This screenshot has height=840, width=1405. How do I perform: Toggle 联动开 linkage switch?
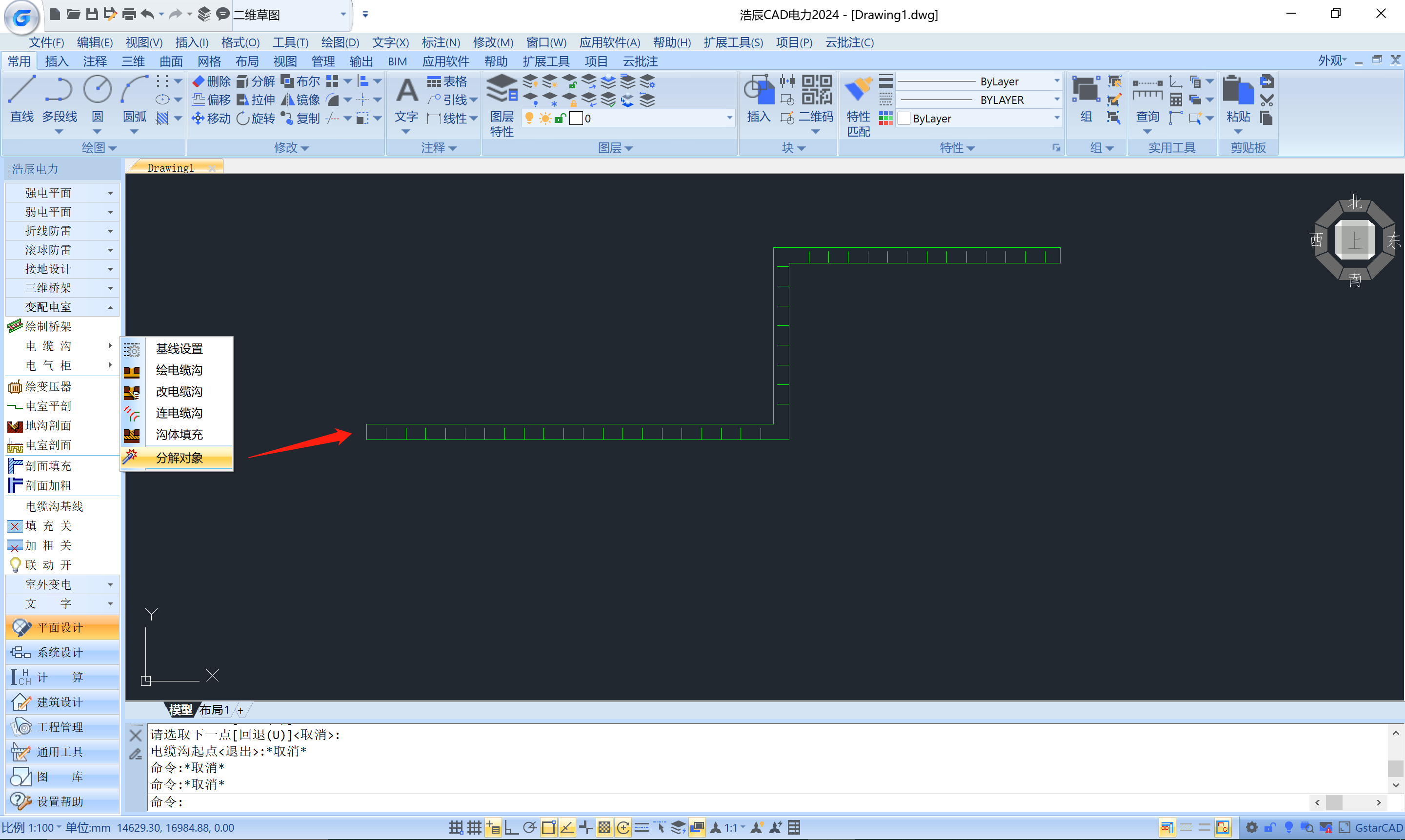click(x=48, y=565)
